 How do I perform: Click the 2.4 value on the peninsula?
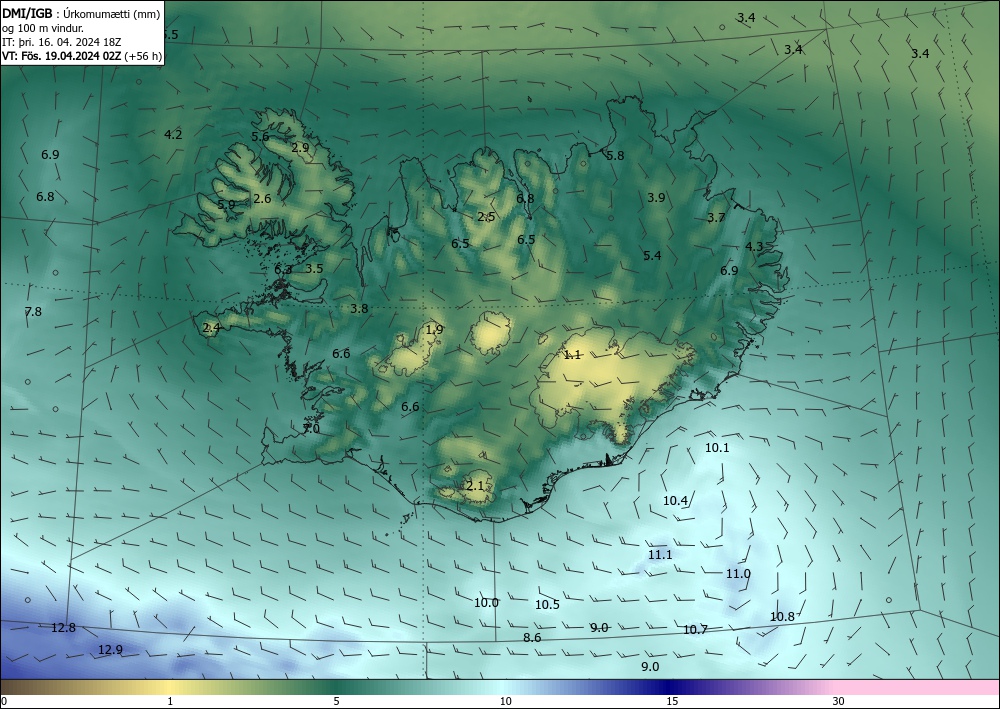pos(211,328)
